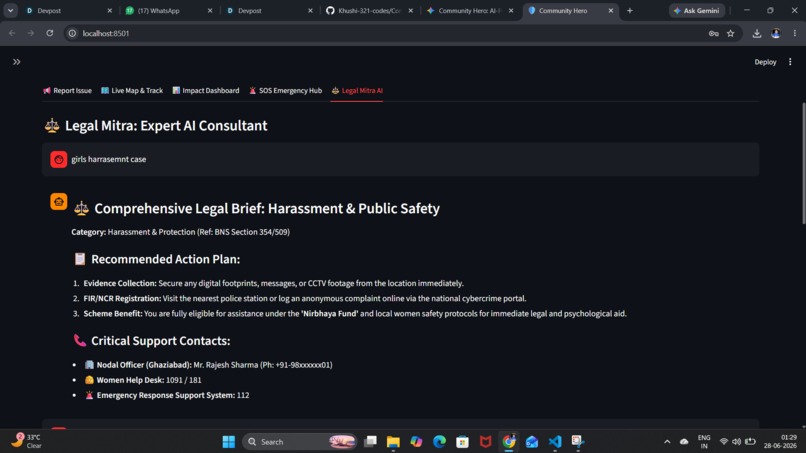The height and width of the screenshot is (453, 806).
Task: Open the Windows Start menu
Action: tap(229, 442)
